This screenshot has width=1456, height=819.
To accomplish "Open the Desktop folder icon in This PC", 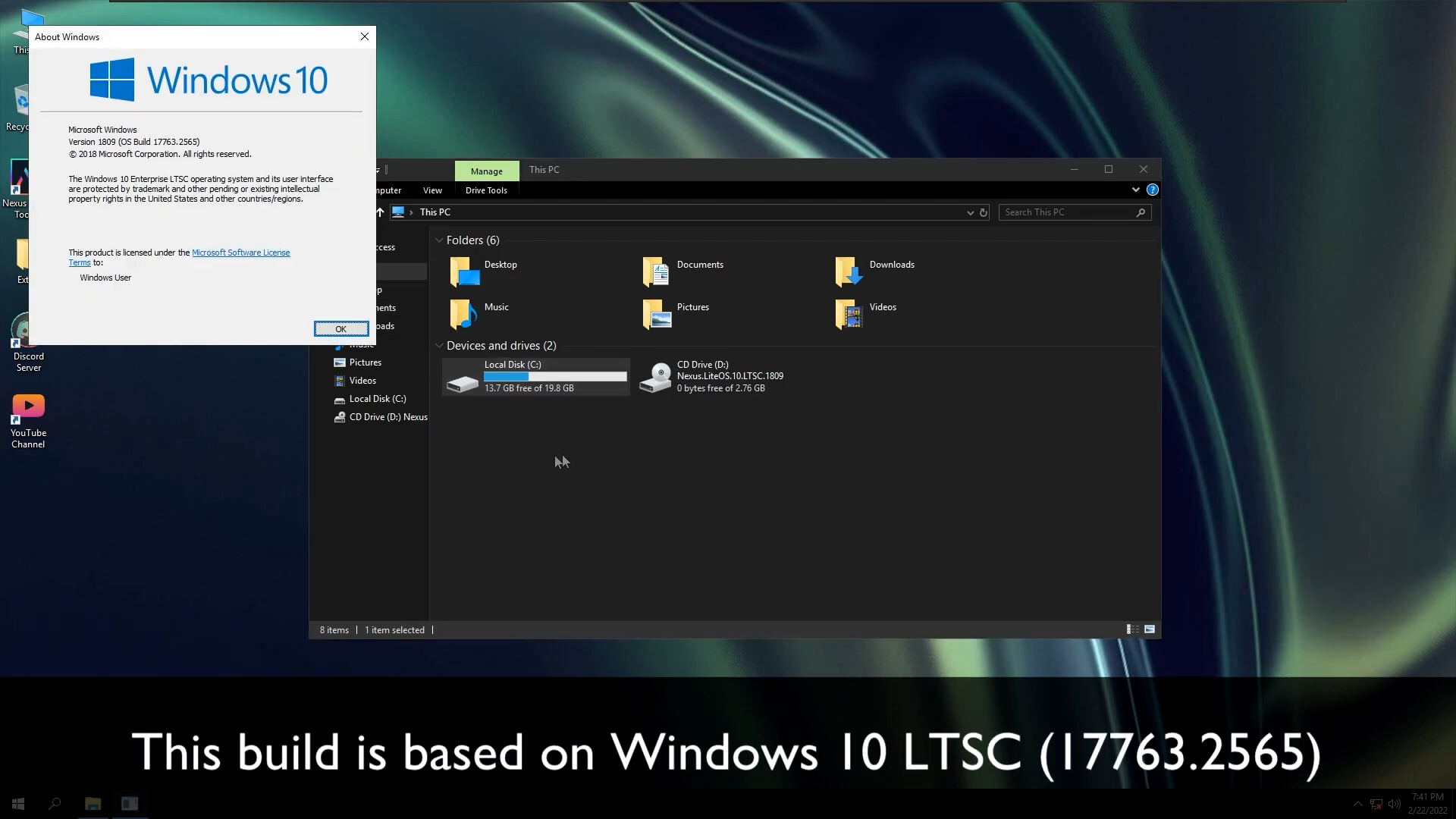I will [x=464, y=271].
